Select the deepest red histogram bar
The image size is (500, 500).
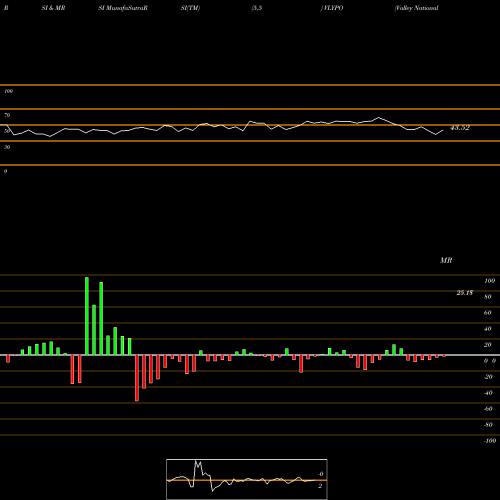pyautogui.click(x=137, y=378)
